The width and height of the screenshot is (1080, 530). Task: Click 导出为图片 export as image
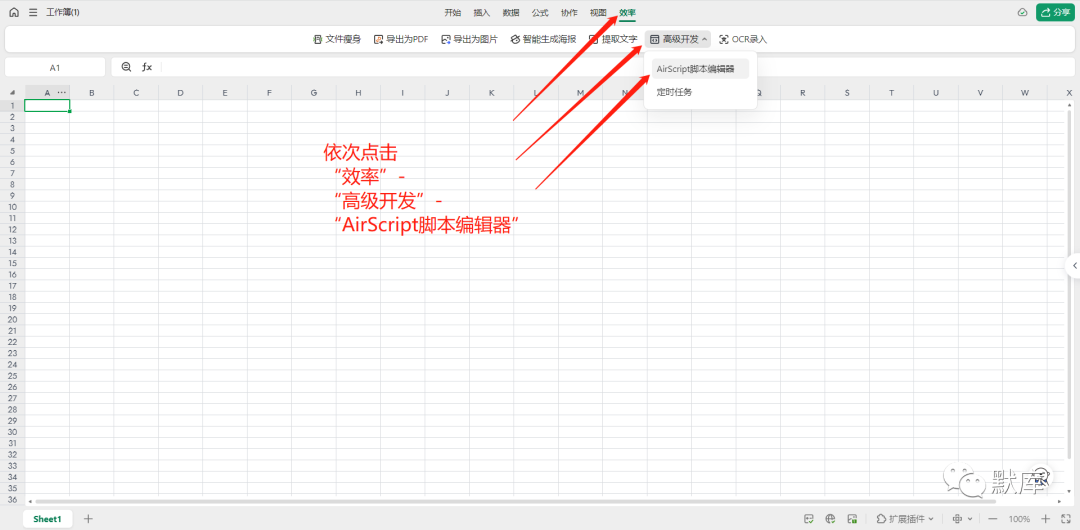point(470,39)
